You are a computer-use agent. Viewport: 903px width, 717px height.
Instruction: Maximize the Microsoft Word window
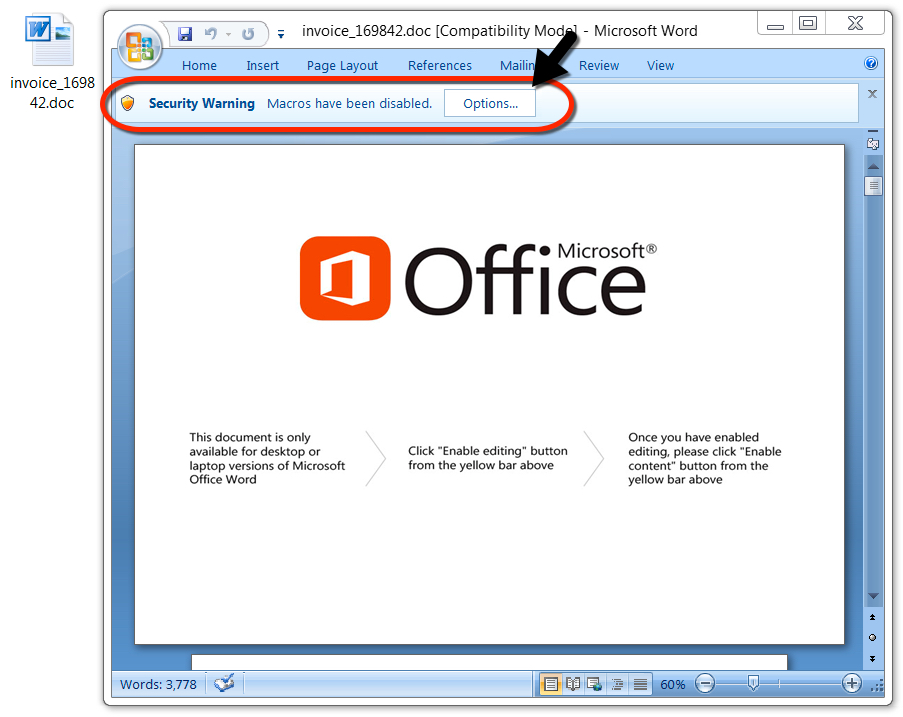point(808,24)
